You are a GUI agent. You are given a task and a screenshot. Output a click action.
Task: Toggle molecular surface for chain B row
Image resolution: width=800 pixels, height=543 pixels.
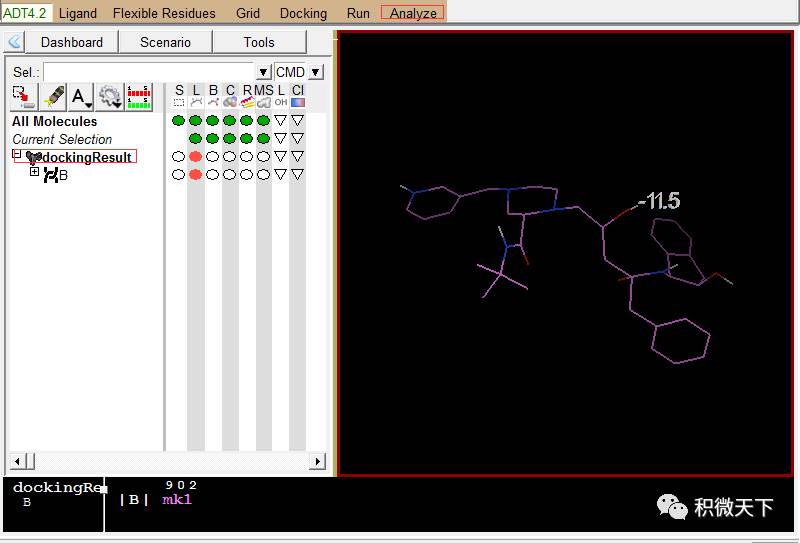(x=263, y=175)
